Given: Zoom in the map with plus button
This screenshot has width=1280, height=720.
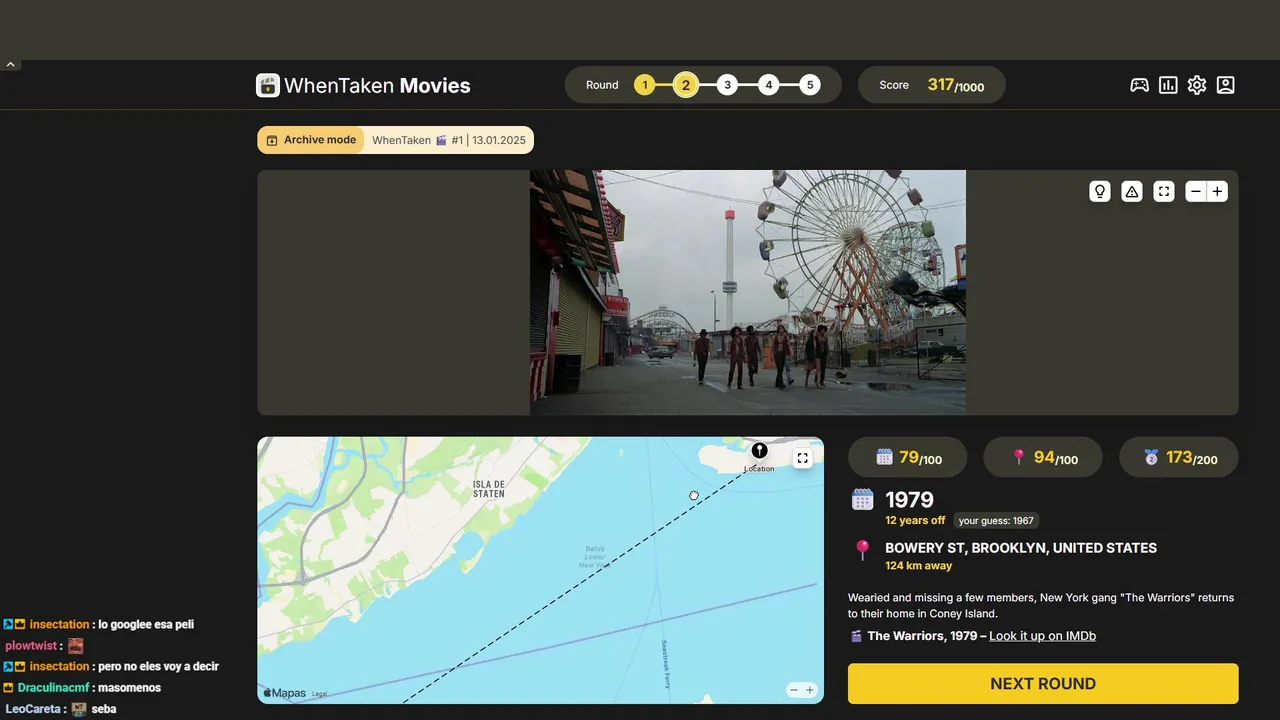Looking at the screenshot, I should pyautogui.click(x=810, y=690).
